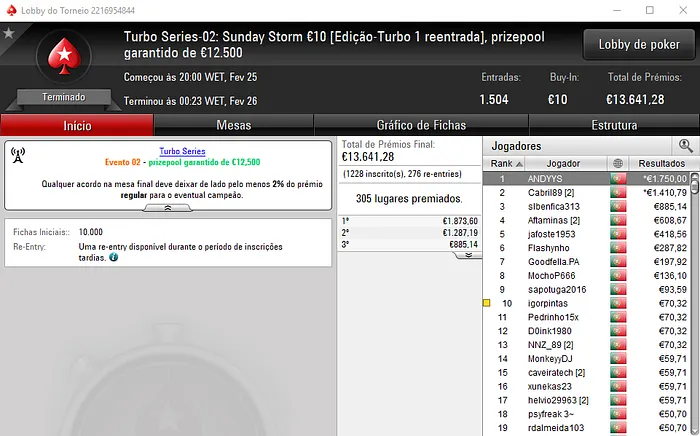The width and height of the screenshot is (700, 436).
Task: Select the Início tab
Action: tap(77, 125)
